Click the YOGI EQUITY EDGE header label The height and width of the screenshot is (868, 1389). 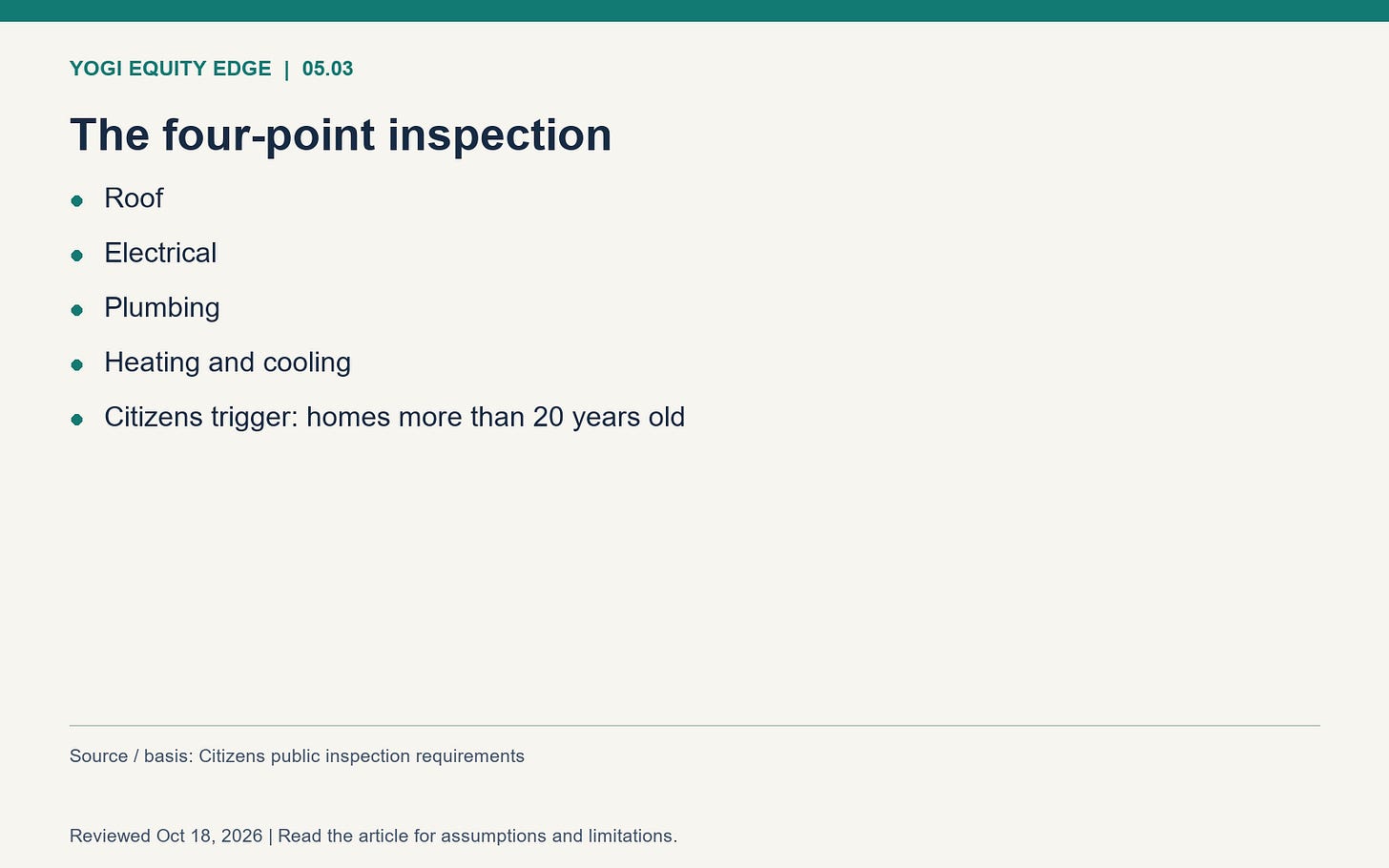171,69
